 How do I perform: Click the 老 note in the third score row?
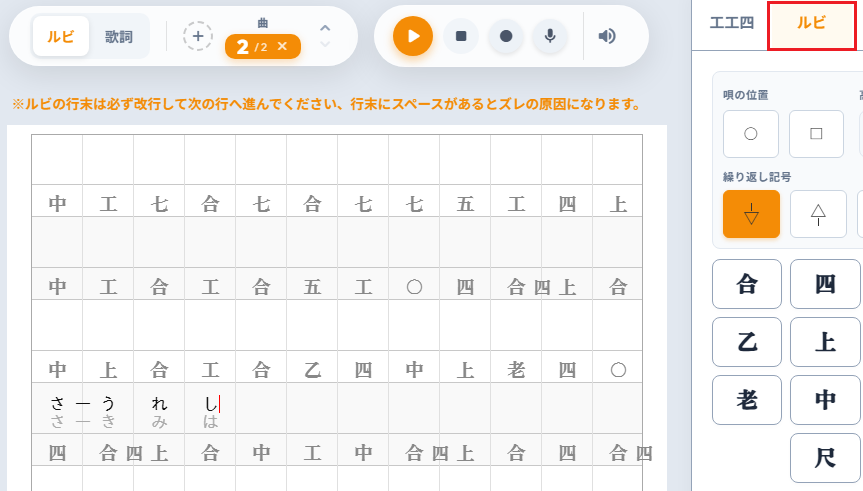click(x=516, y=370)
